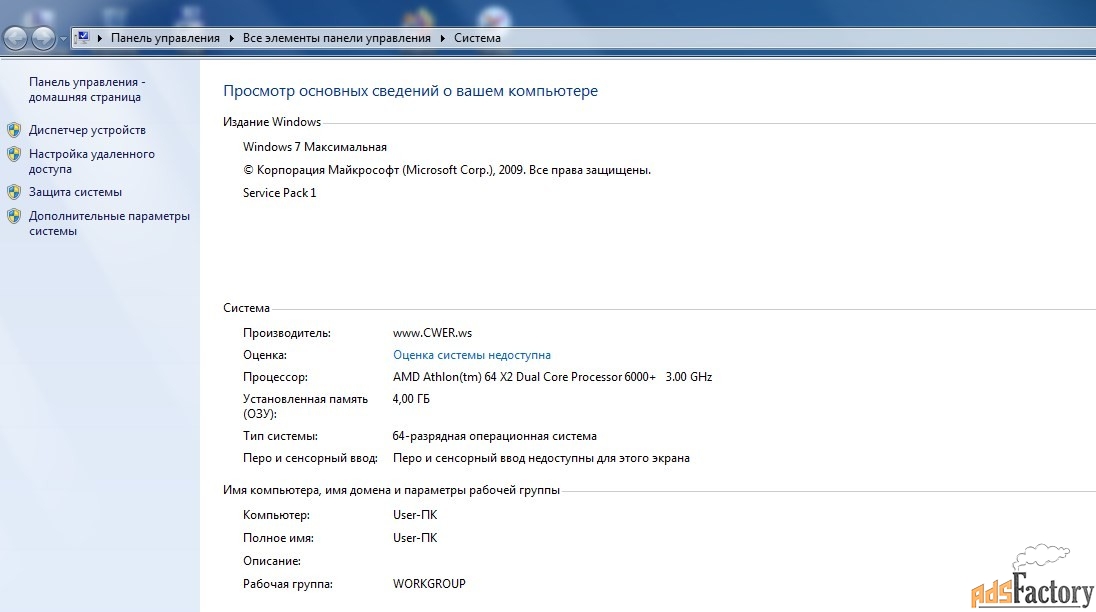Click the User-ПК value next to Компьютер
The width and height of the screenshot is (1096, 612).
click(415, 515)
